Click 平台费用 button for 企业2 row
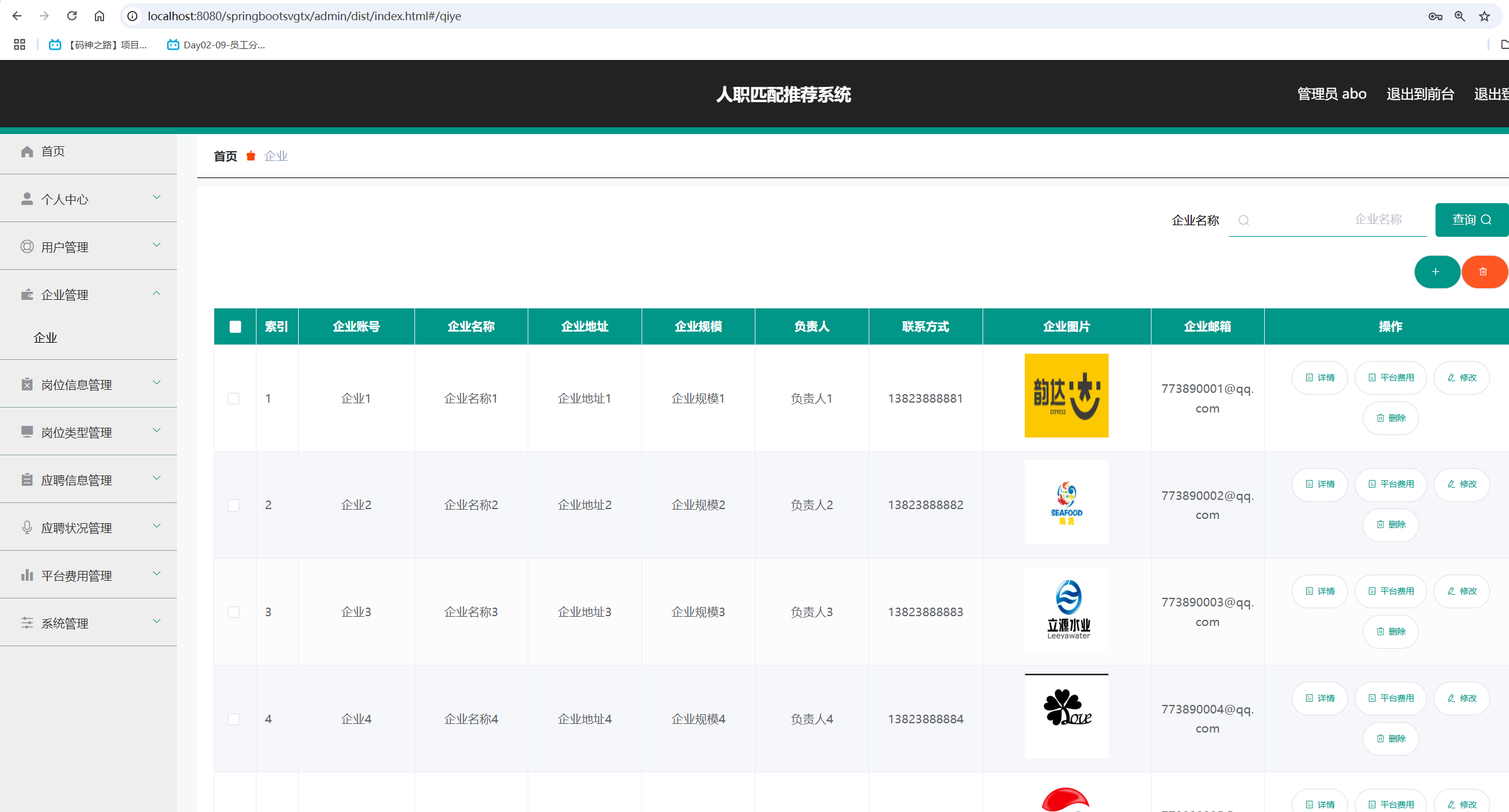Viewport: 1509px width, 812px height. [x=1391, y=484]
